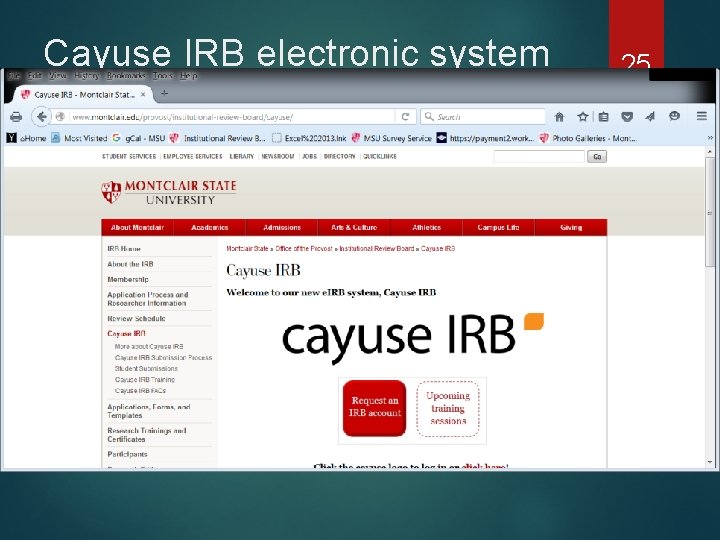Screen dimensions: 720x540
Task: Open the chat smiley face icon
Action: [x=674, y=116]
